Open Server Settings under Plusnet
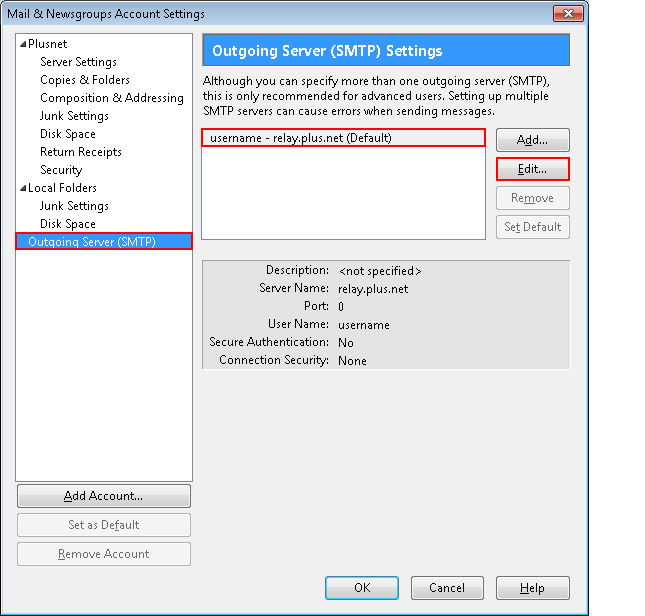The width and height of the screenshot is (645, 616). pos(78,62)
